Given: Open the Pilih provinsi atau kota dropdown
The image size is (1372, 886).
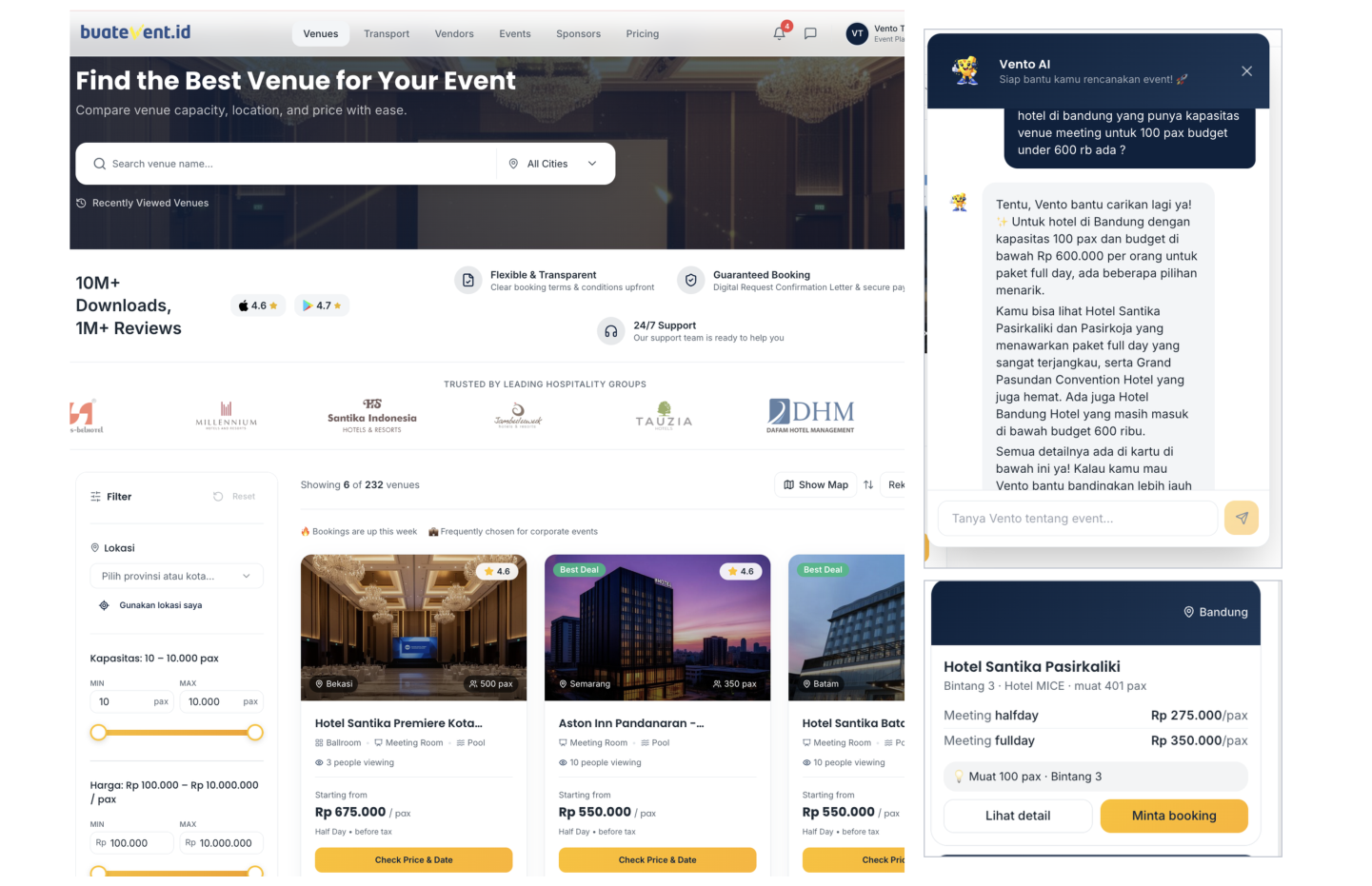Looking at the screenshot, I should (176, 576).
